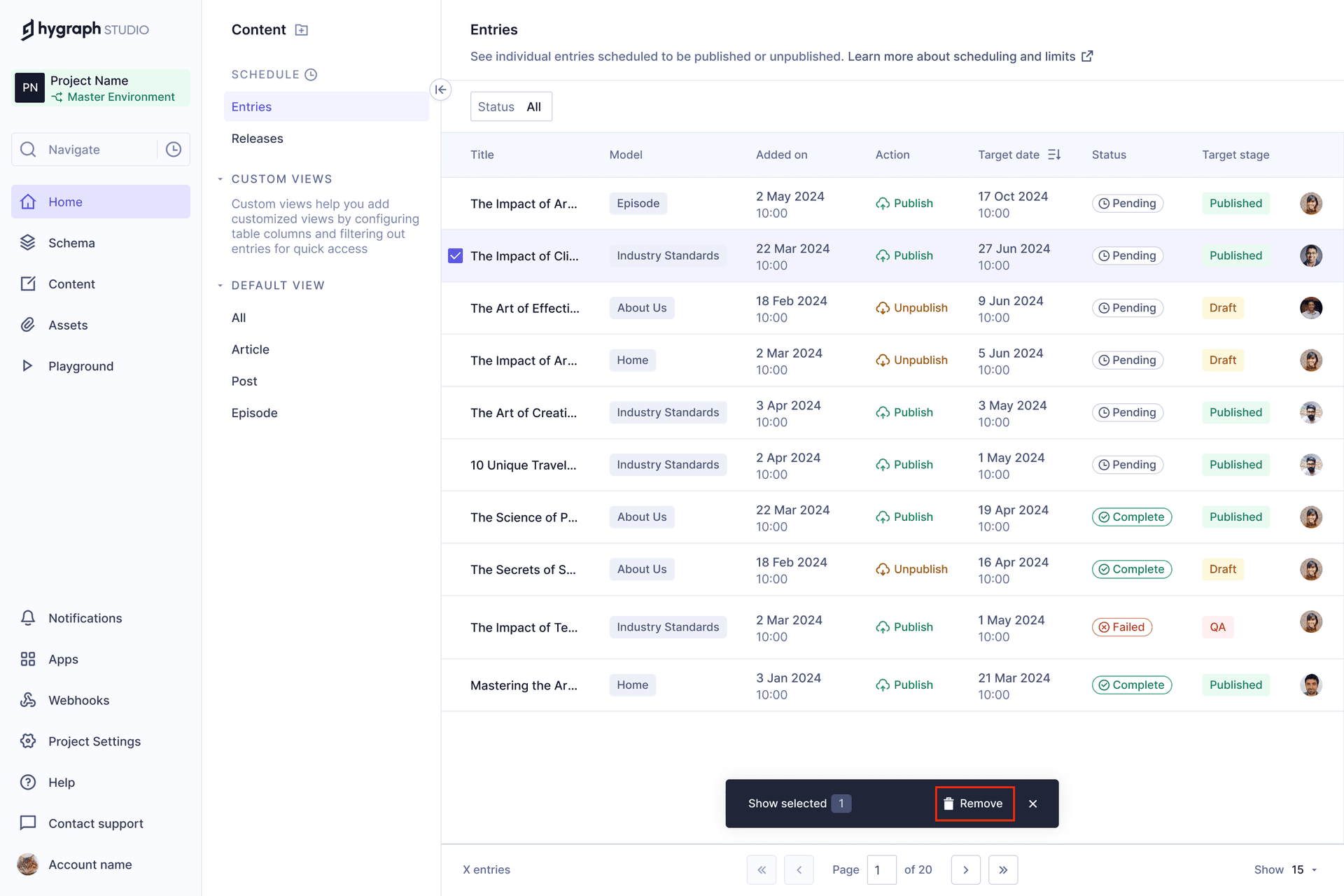Click the Navigate search field
The width and height of the screenshot is (1344, 896).
pyautogui.click(x=101, y=149)
